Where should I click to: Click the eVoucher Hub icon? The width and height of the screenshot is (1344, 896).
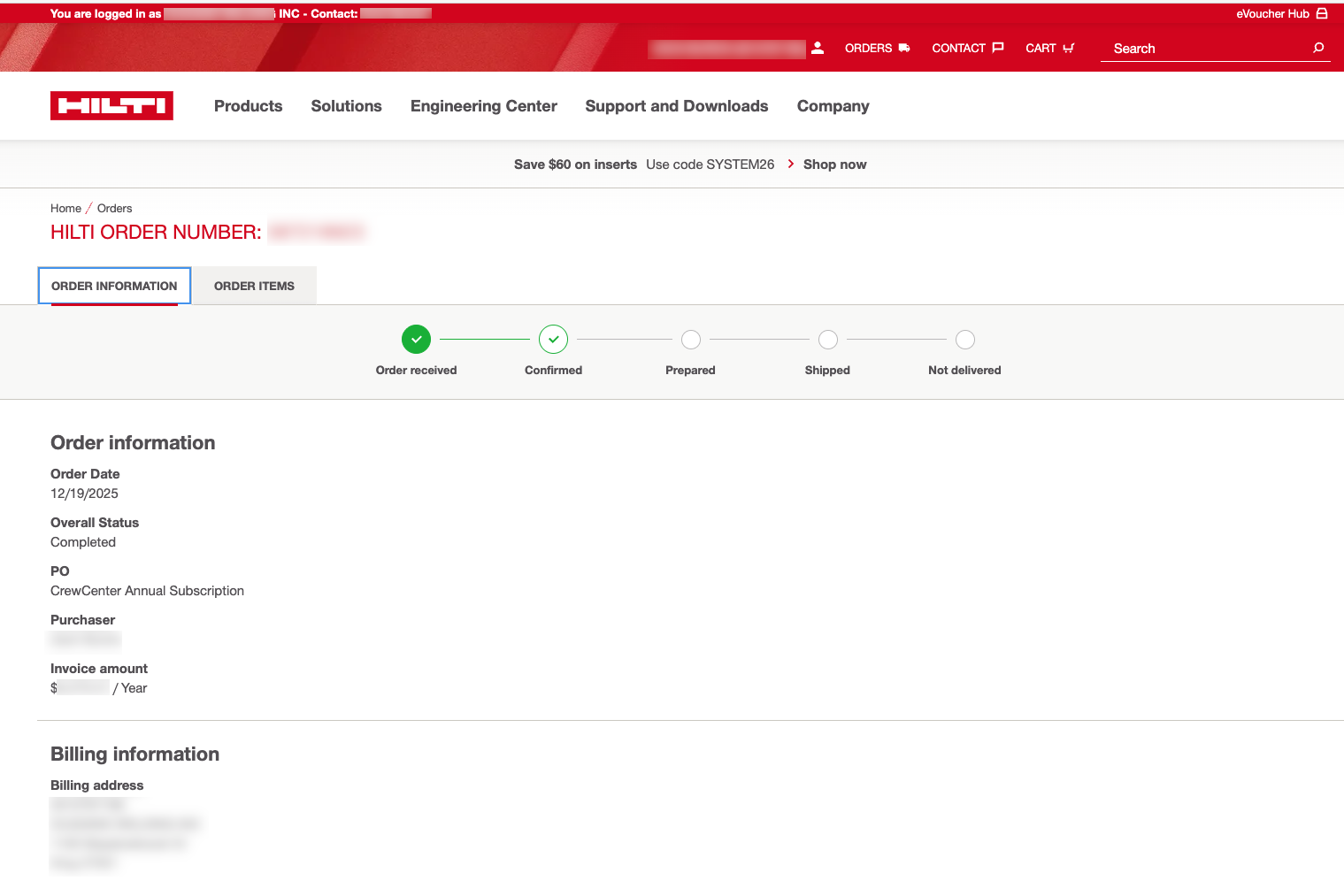click(1322, 13)
